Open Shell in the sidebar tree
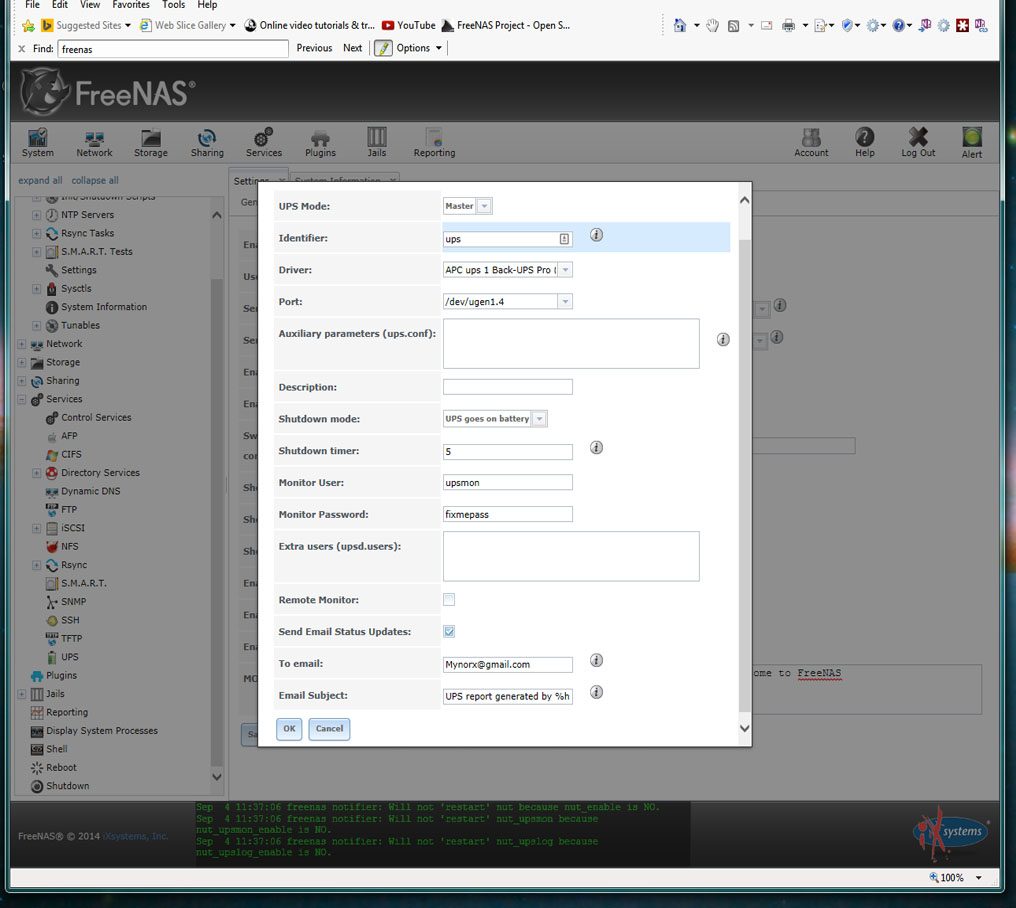The width and height of the screenshot is (1016, 908). click(49, 749)
